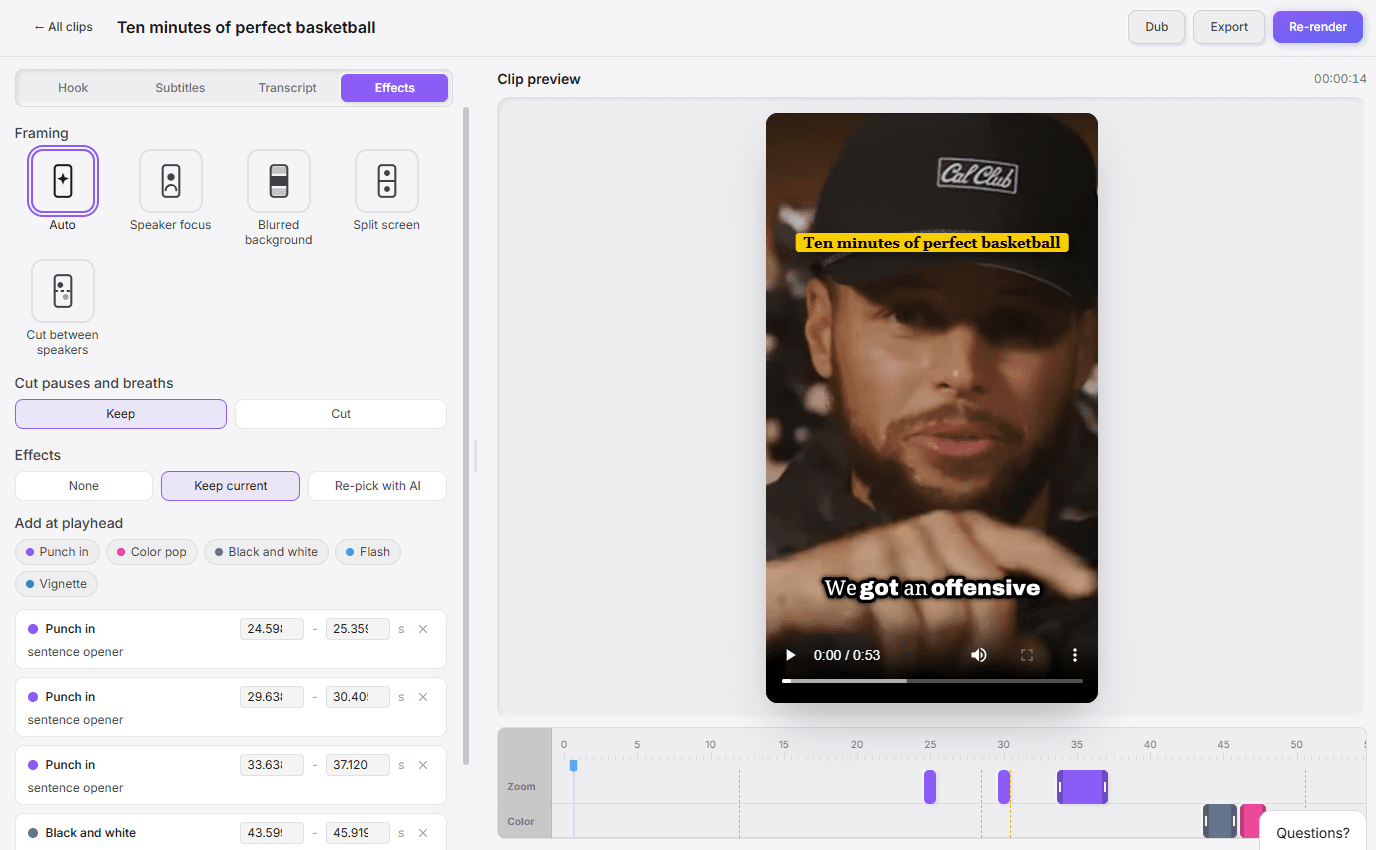This screenshot has width=1376, height=850.
Task: Open the Hook tab
Action: pyautogui.click(x=73, y=88)
